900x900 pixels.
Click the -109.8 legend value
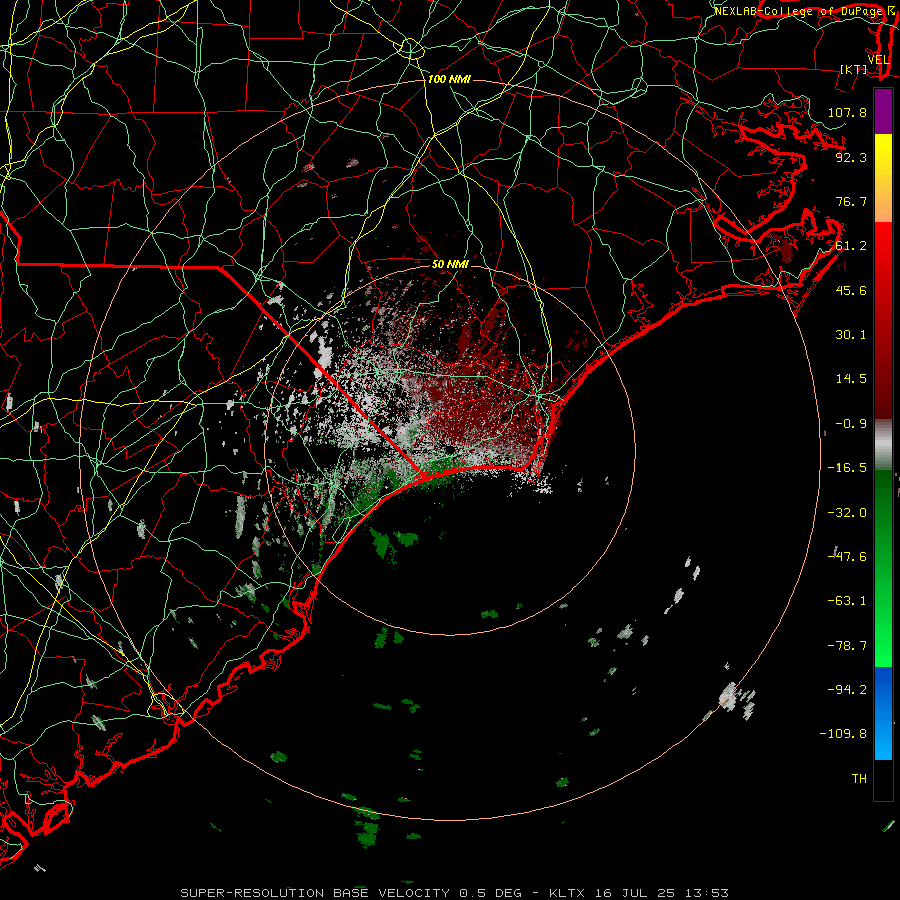(843, 734)
